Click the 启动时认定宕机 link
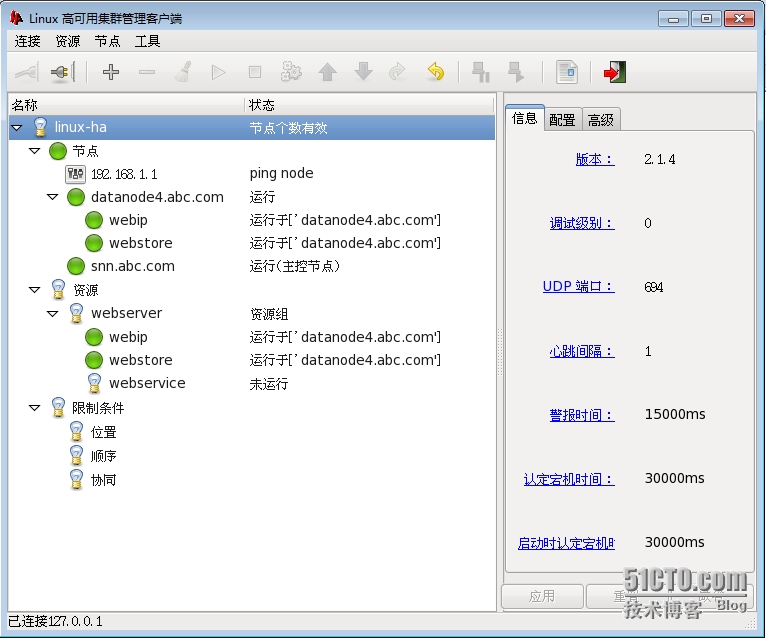The image size is (766, 638). tap(566, 543)
